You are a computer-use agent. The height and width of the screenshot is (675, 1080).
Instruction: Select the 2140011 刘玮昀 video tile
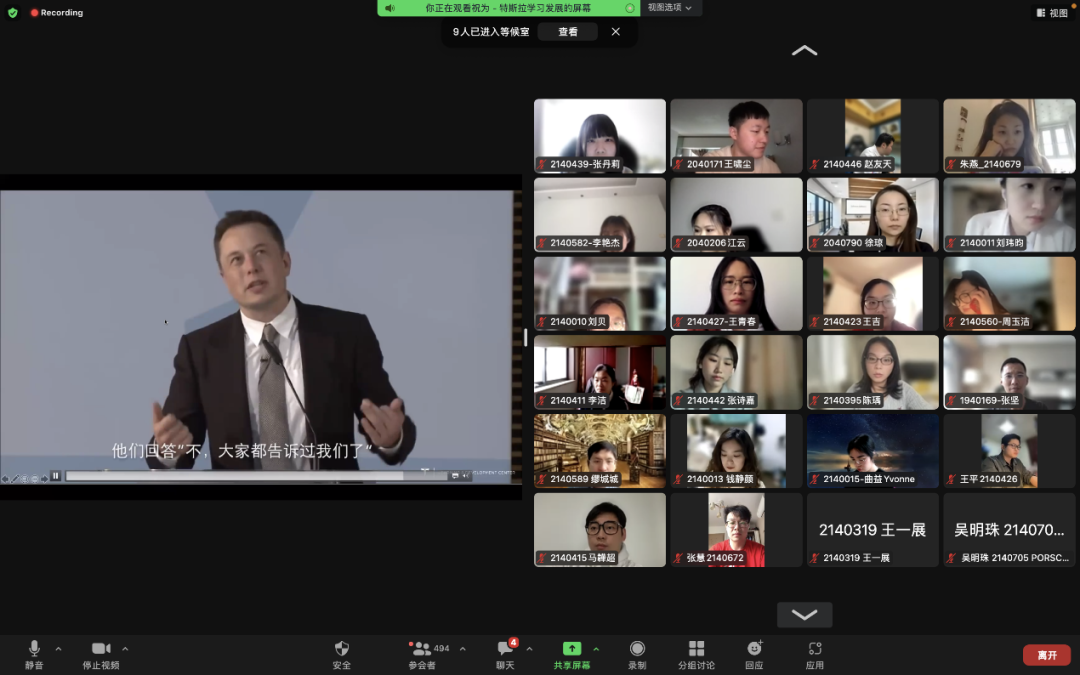pos(1009,214)
